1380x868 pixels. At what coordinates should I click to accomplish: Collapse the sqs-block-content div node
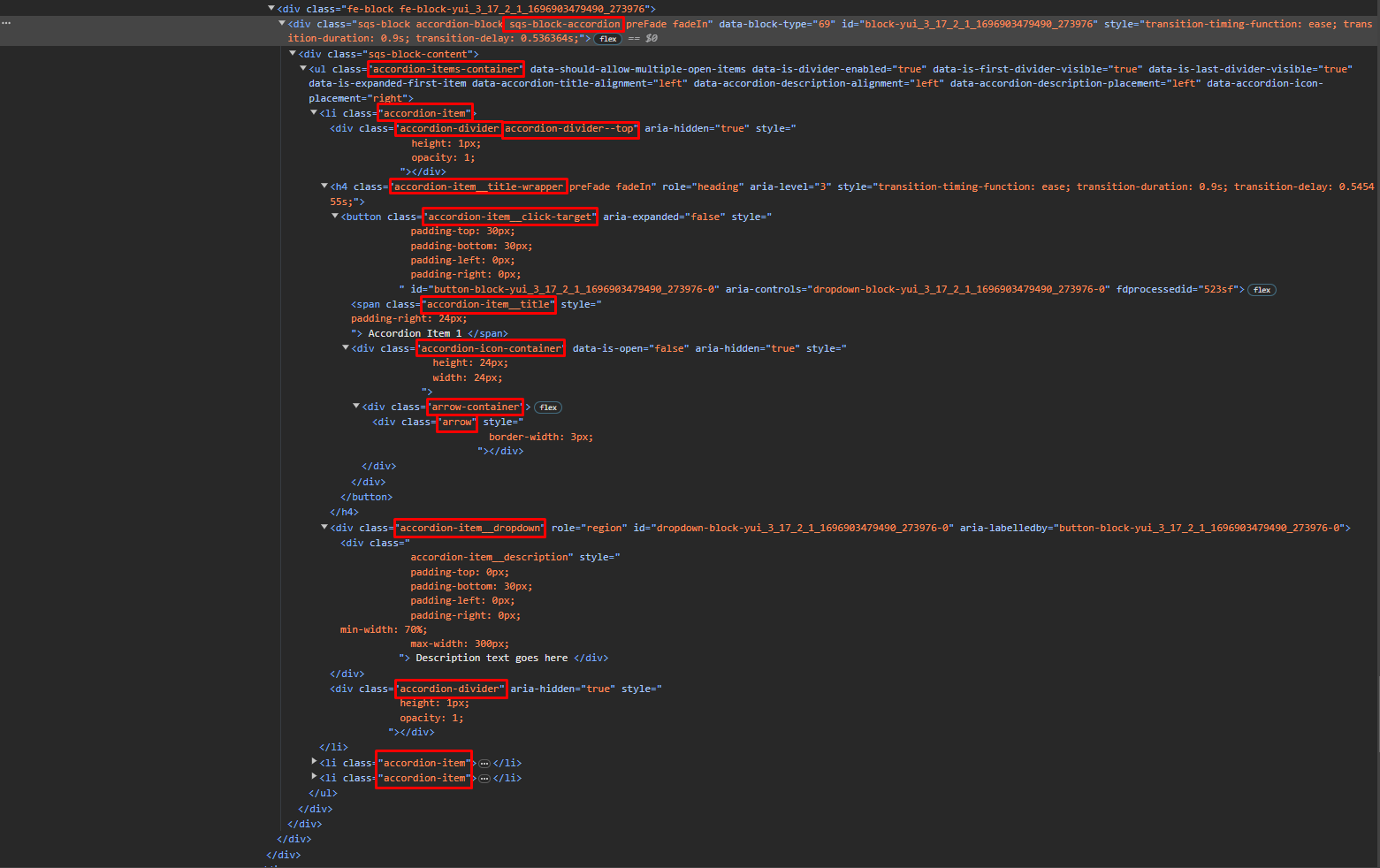pos(293,54)
